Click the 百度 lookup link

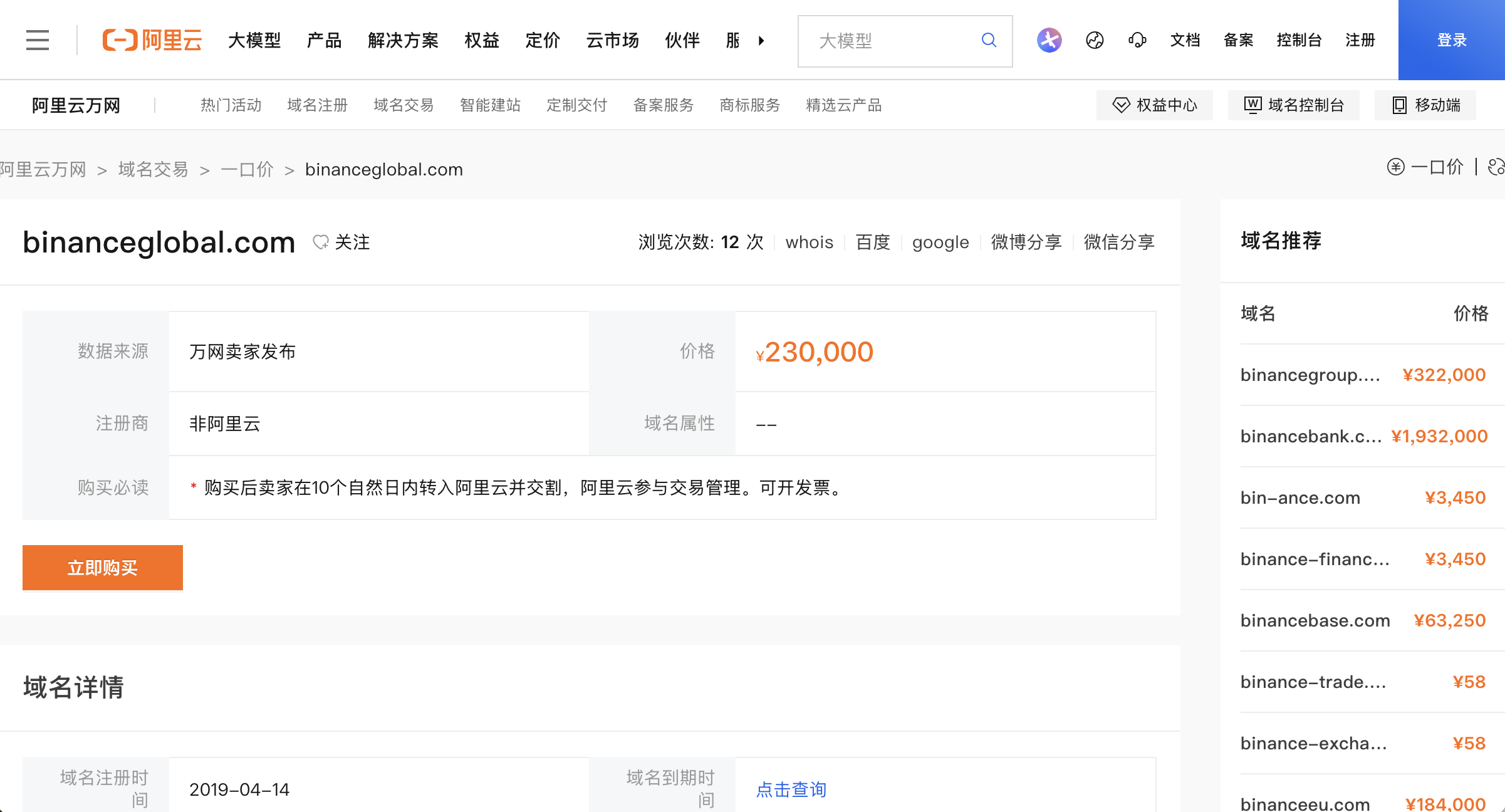(x=873, y=242)
